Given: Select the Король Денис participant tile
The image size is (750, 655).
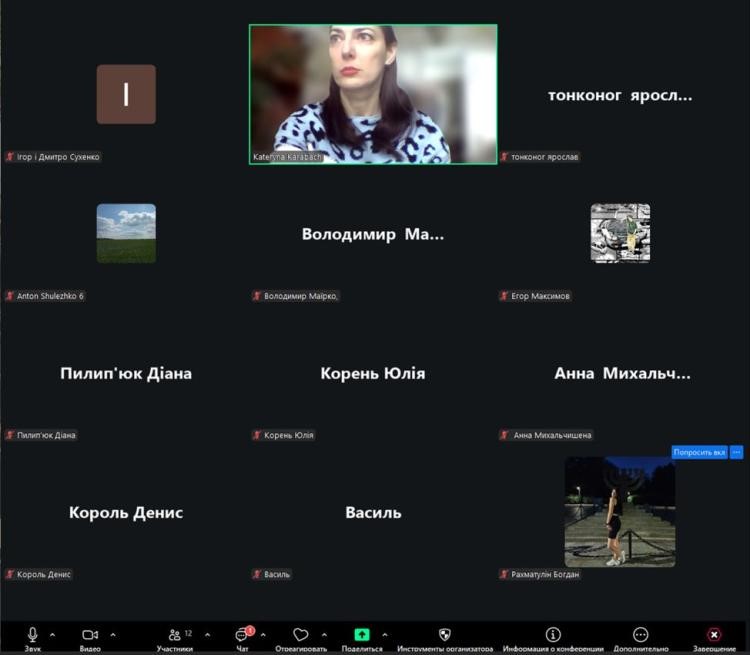Looking at the screenshot, I should 126,512.
